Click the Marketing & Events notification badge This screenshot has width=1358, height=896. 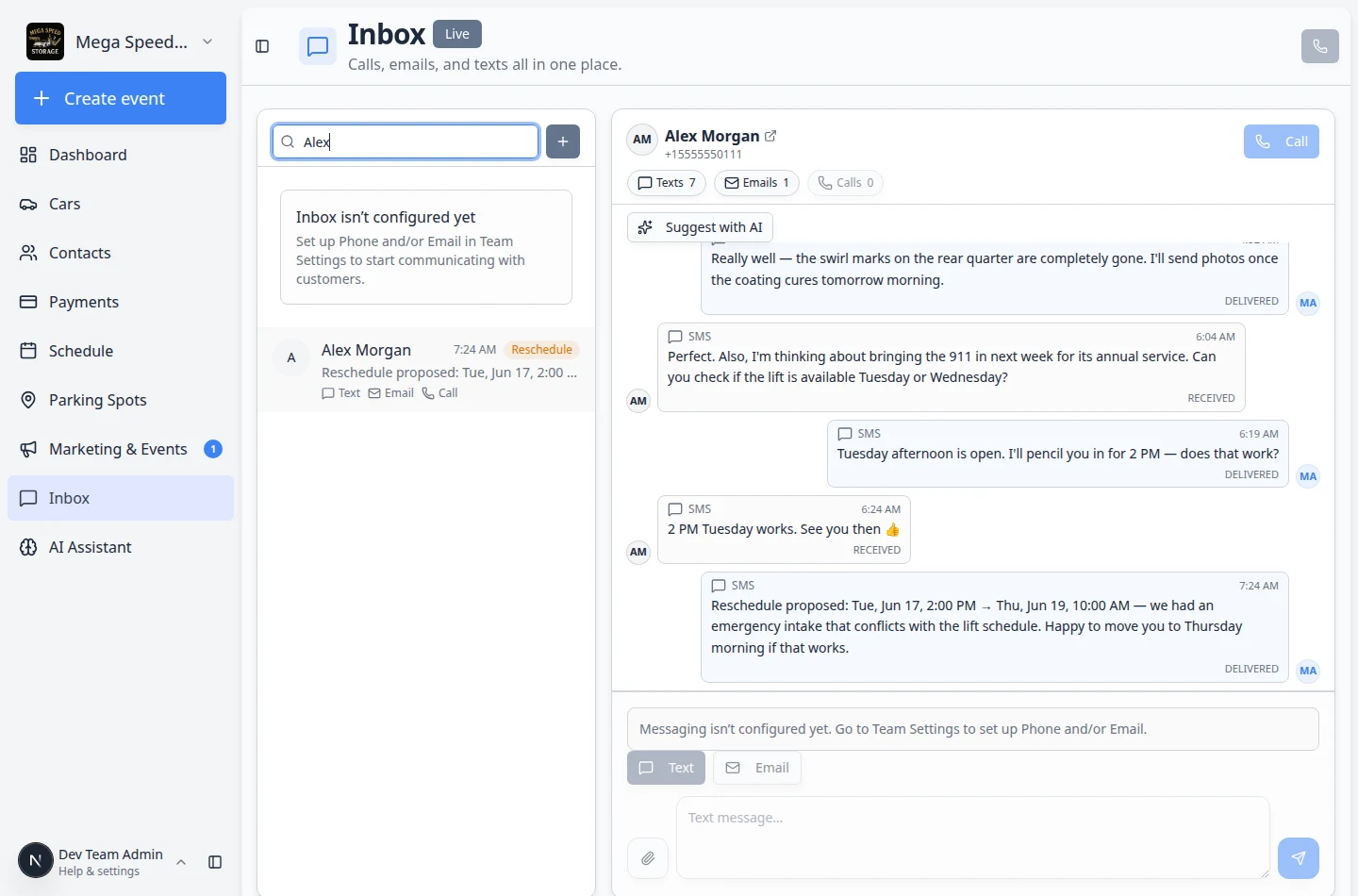click(213, 449)
